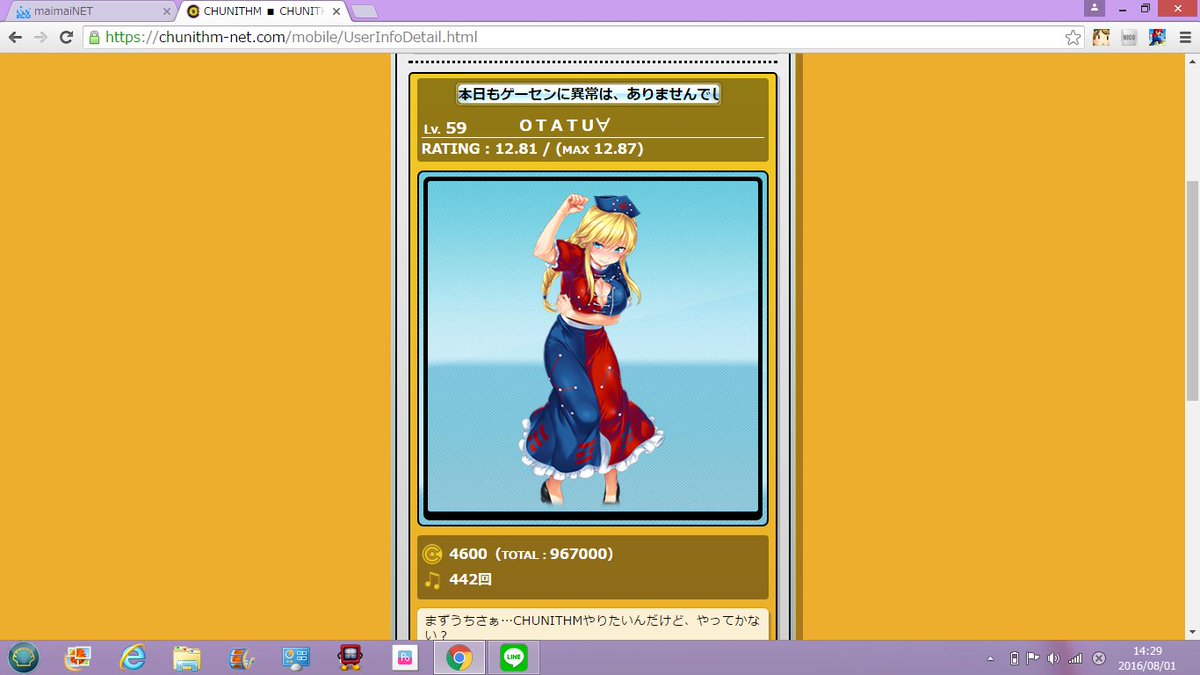Open the NICO extension icon
Screen dimensions: 1200x675
1129,37
